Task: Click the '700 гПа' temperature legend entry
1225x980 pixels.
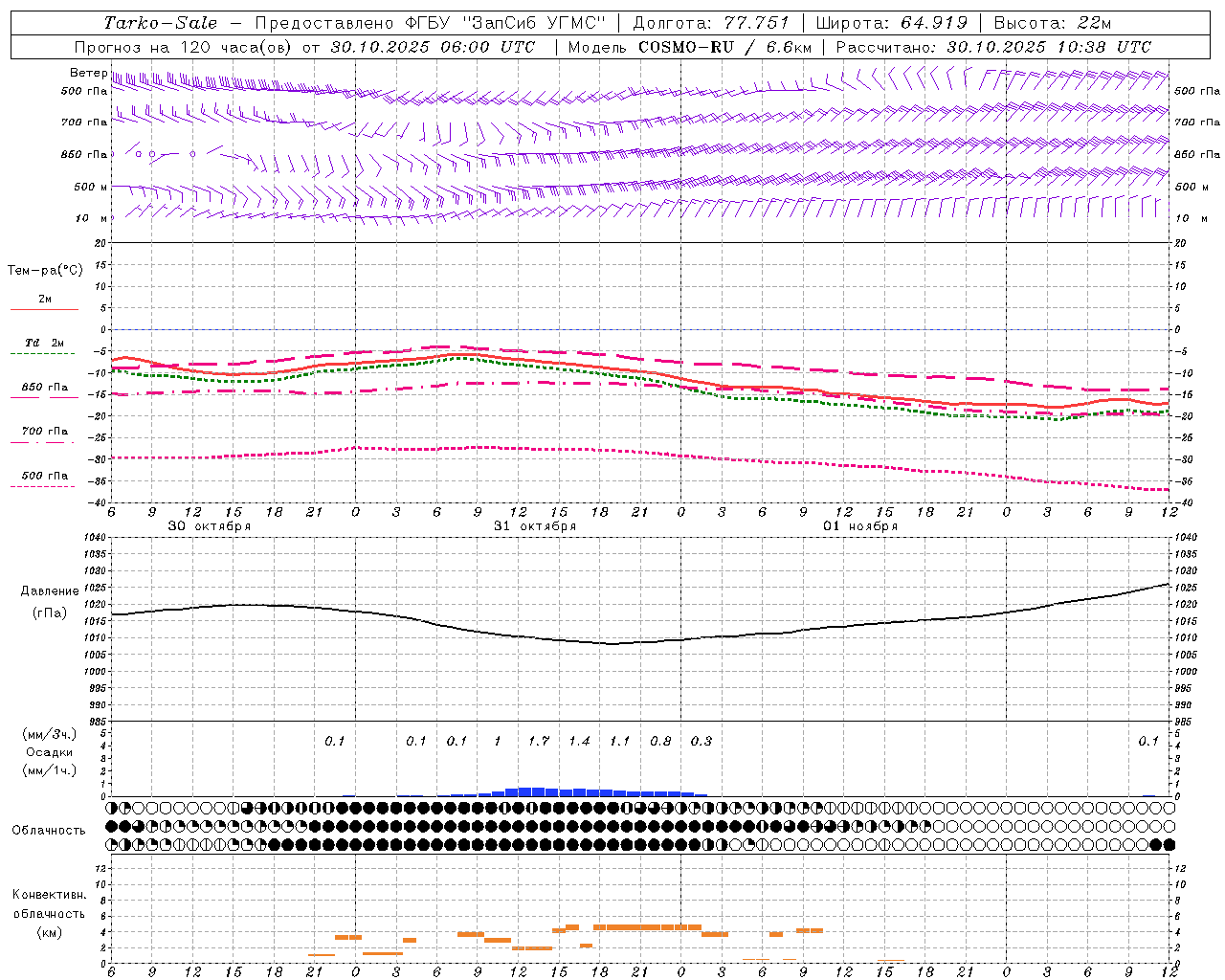Action: coord(45,432)
